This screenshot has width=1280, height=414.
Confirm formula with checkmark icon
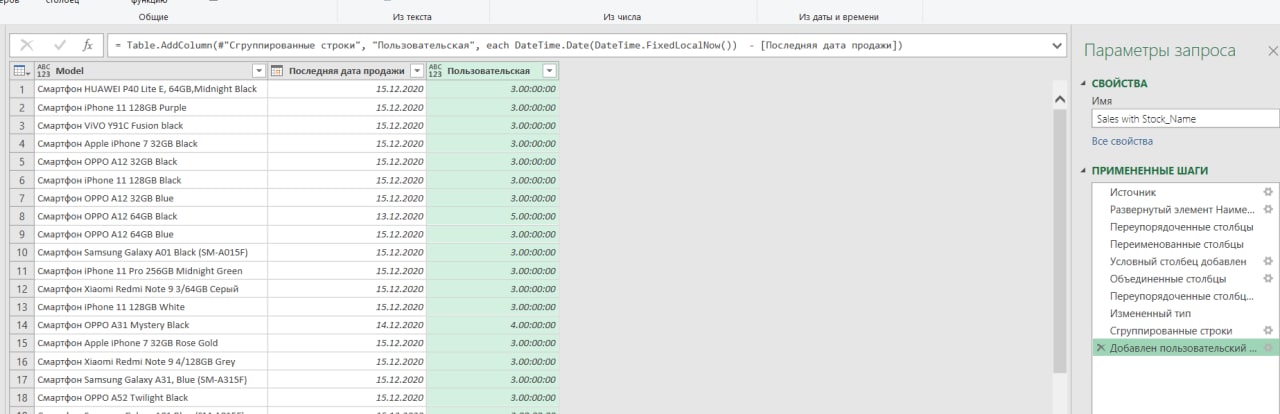coord(60,46)
